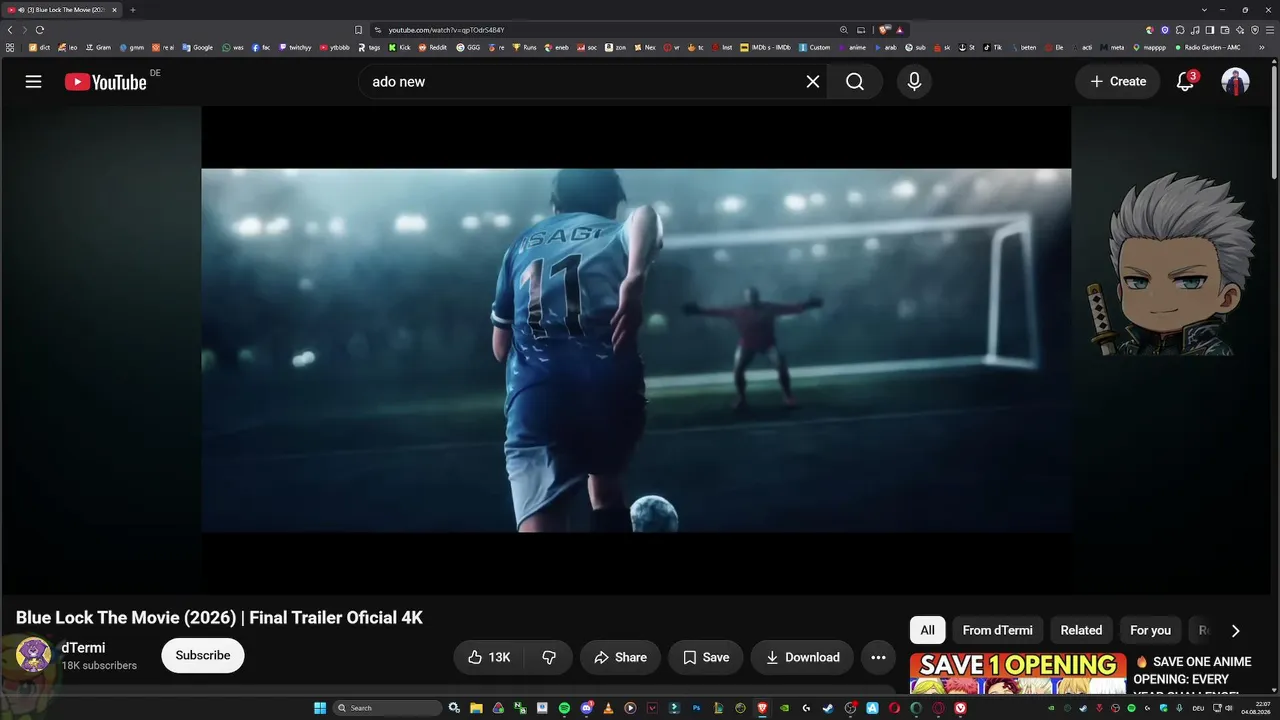Subscribe to the dTermi channel
Image resolution: width=1280 pixels, height=720 pixels.
(203, 656)
